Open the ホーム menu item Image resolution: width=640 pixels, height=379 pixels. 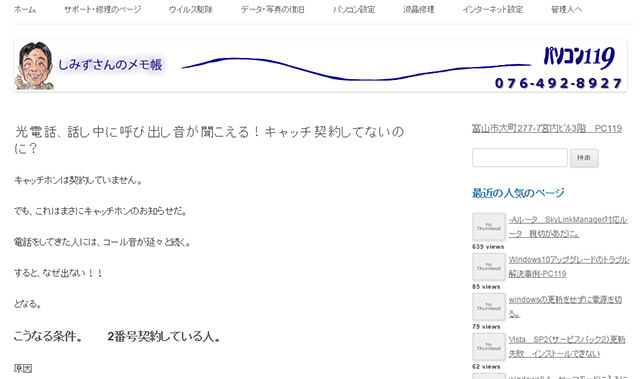point(25,9)
